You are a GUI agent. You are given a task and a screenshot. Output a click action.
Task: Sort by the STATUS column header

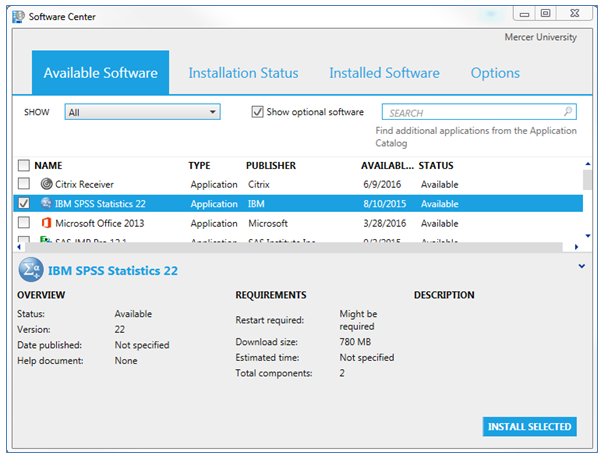(x=436, y=165)
